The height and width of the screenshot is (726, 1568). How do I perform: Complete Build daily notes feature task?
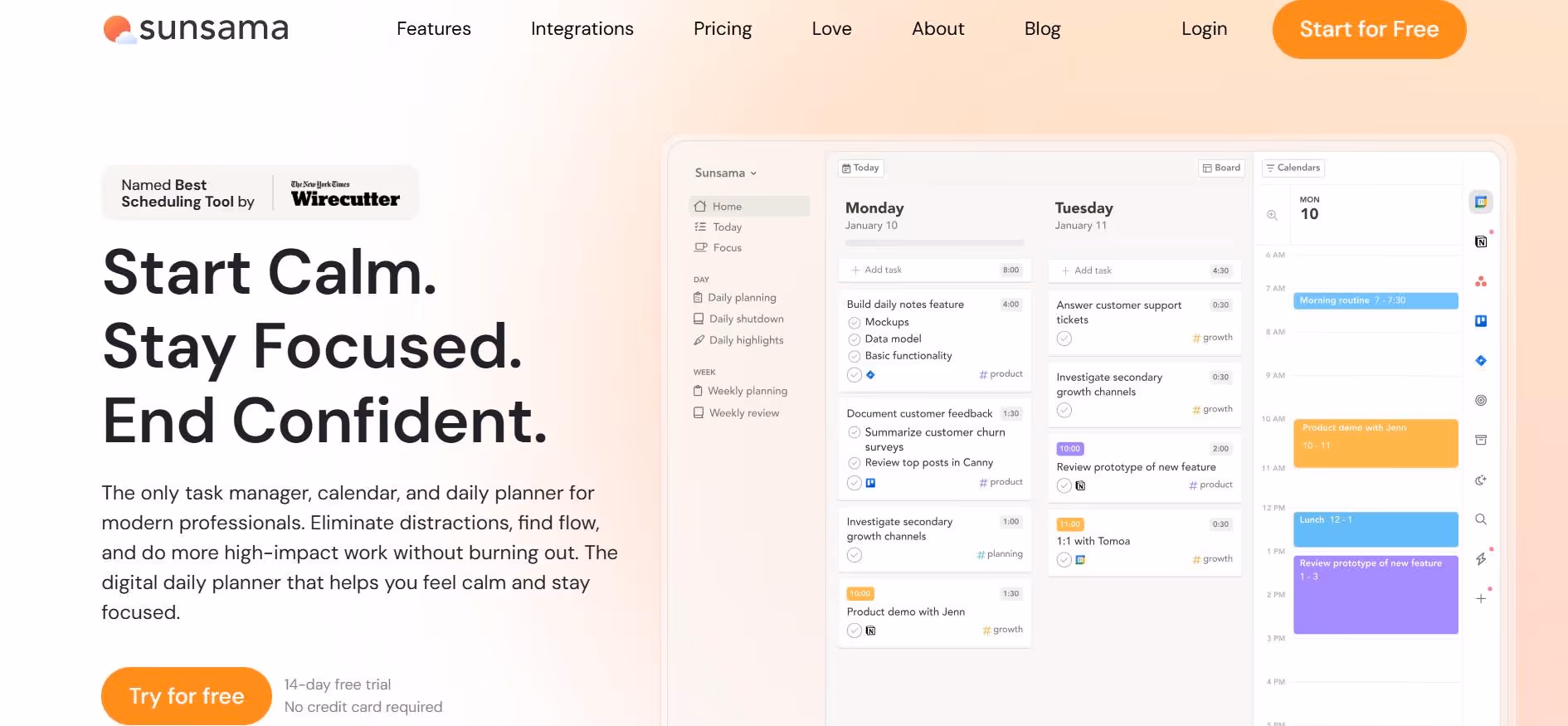pos(854,375)
